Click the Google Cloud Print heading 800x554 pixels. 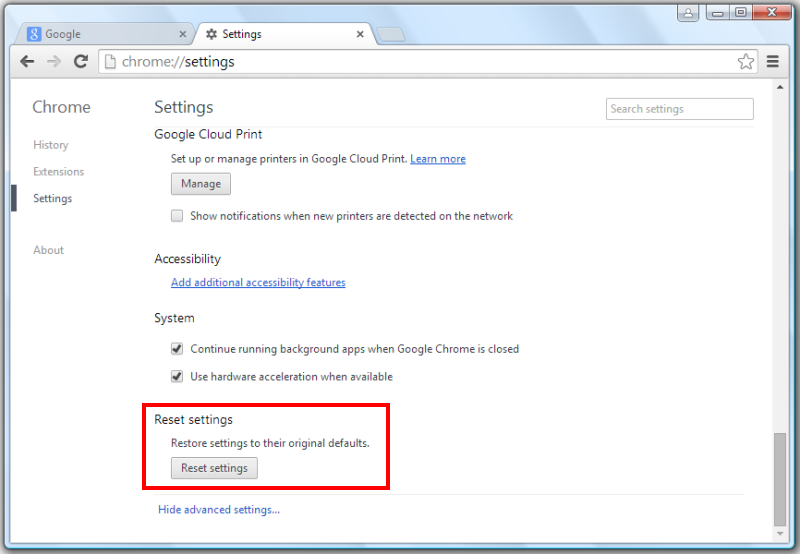[x=208, y=134]
